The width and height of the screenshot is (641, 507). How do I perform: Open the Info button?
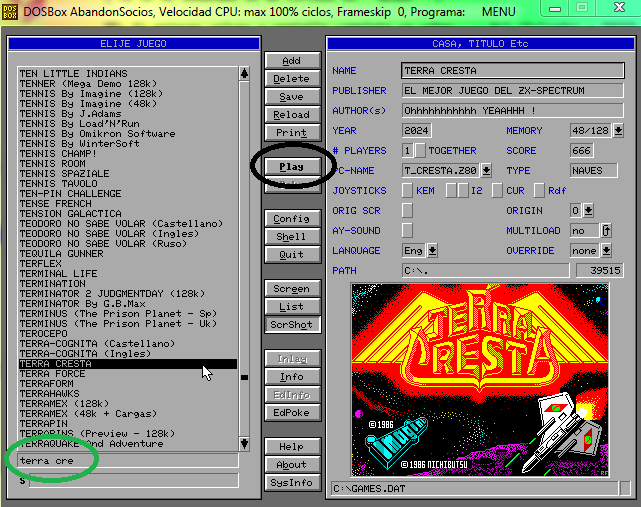click(x=292, y=377)
